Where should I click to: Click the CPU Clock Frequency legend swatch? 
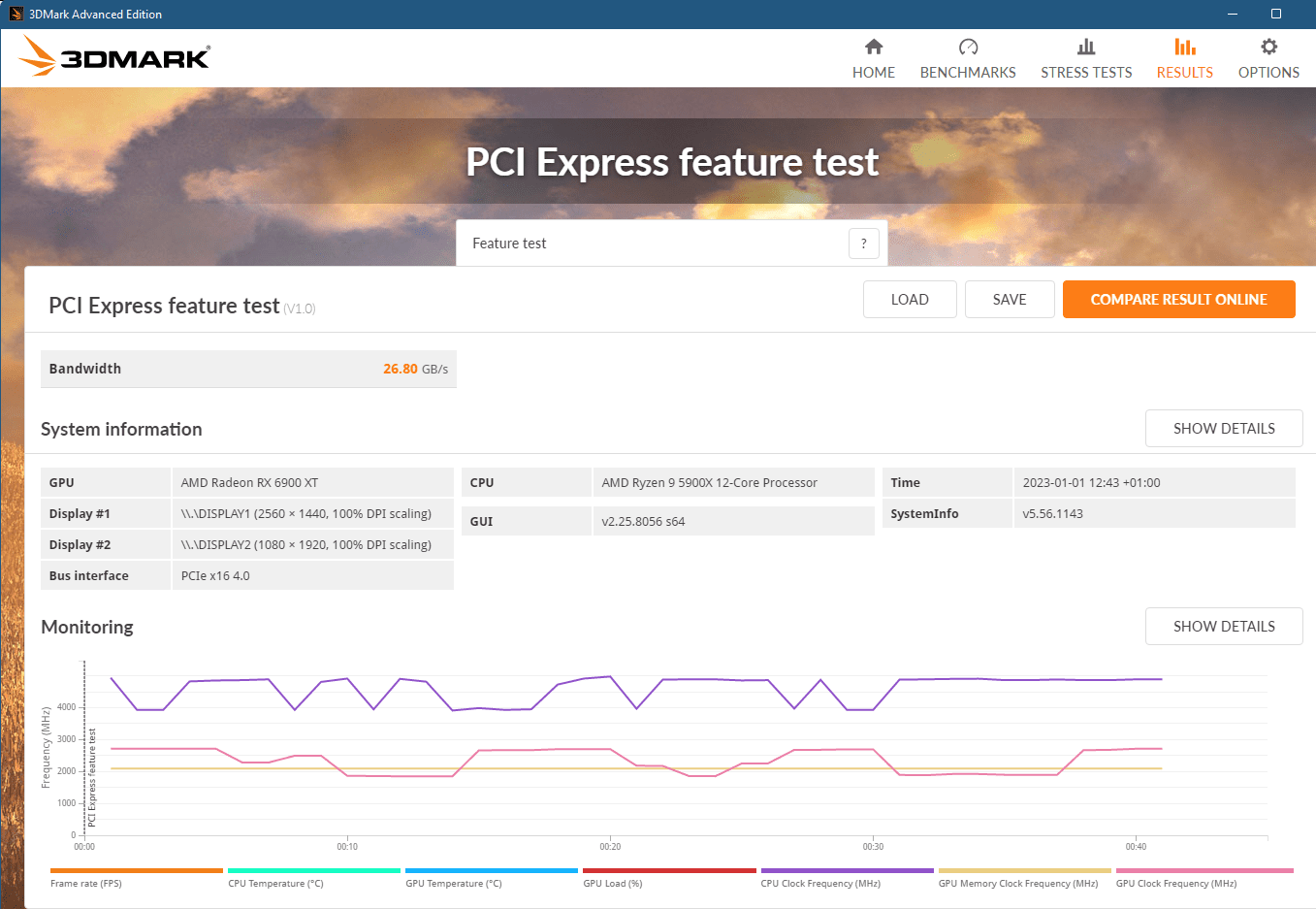[x=848, y=871]
